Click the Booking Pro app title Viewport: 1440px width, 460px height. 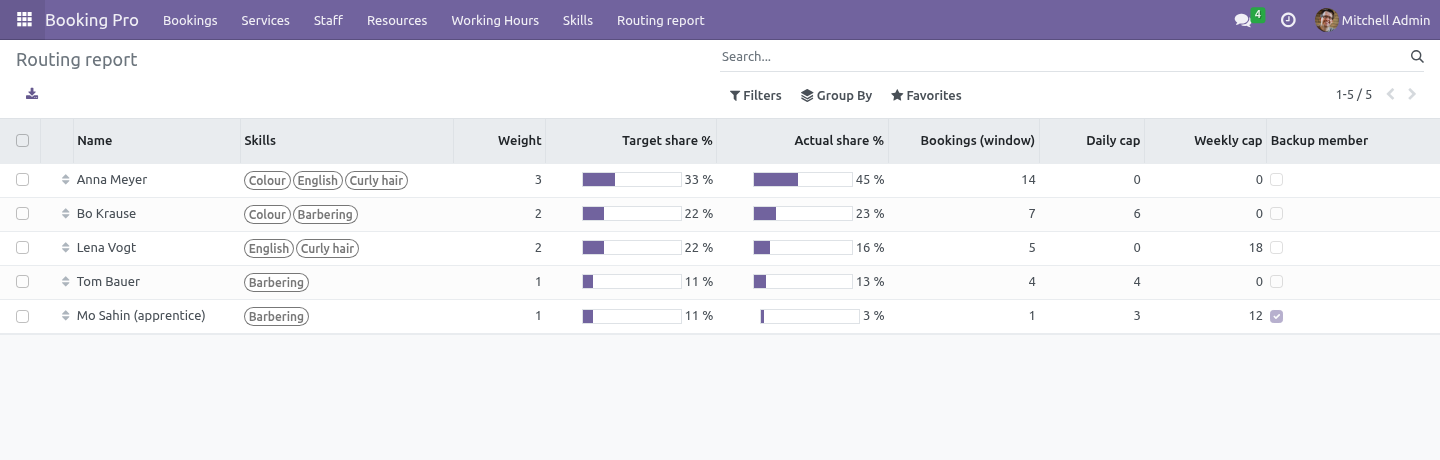92,20
